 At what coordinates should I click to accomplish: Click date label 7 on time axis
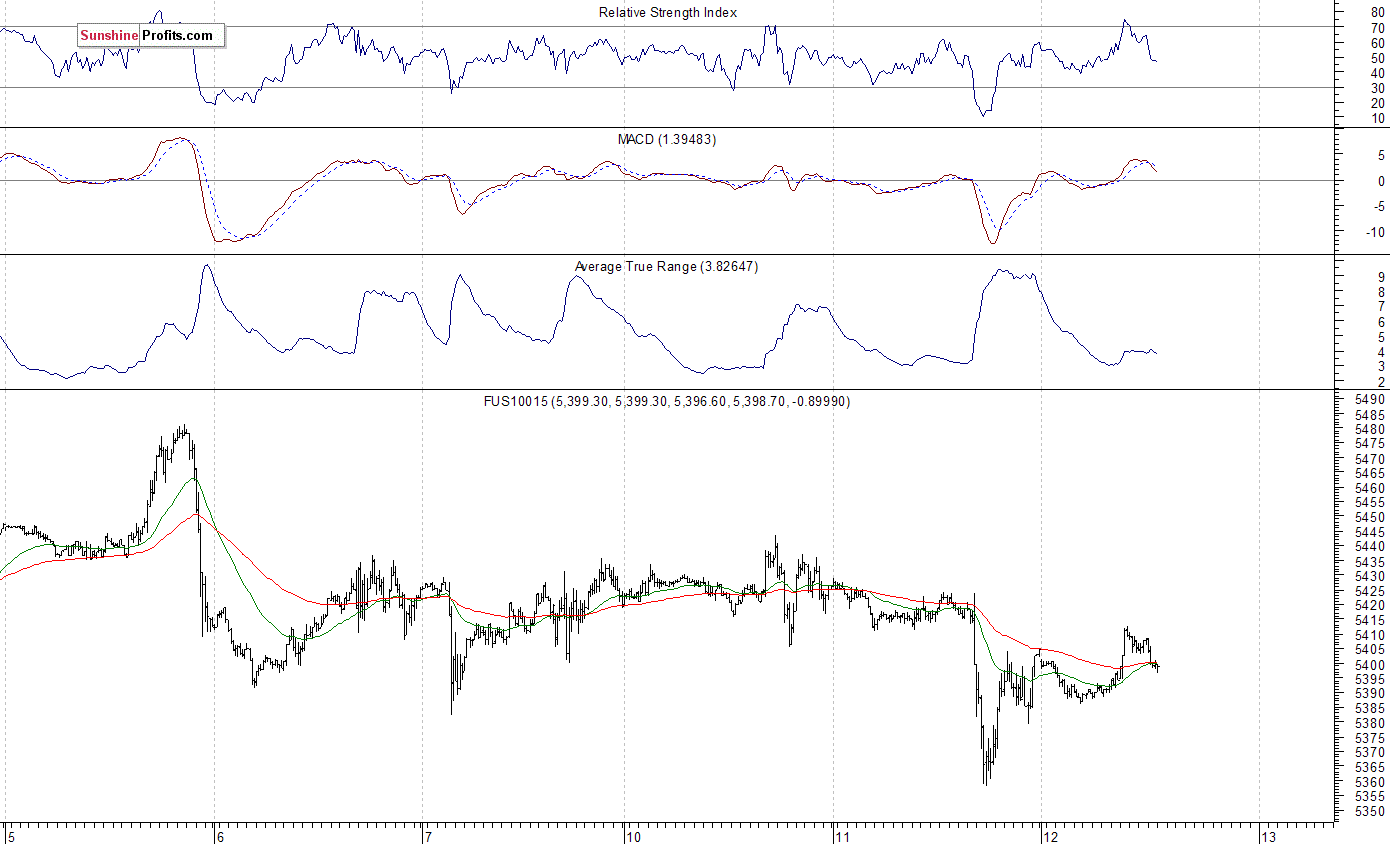click(x=428, y=835)
